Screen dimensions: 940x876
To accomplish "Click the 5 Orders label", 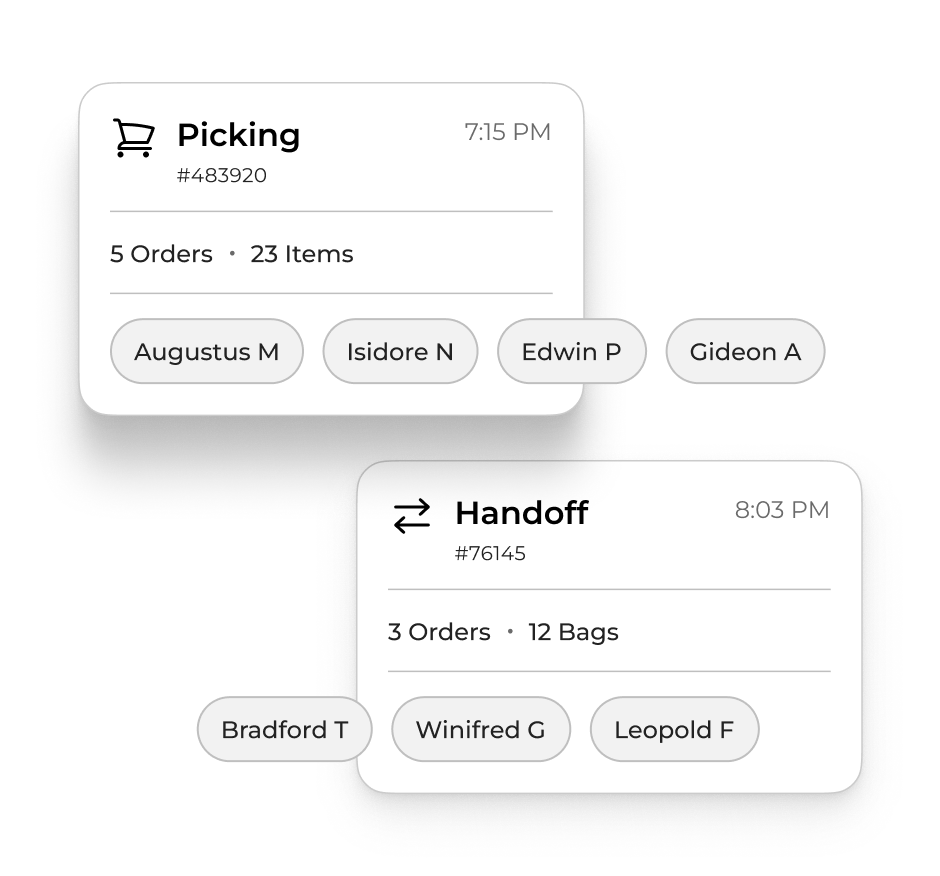I will (x=161, y=254).
